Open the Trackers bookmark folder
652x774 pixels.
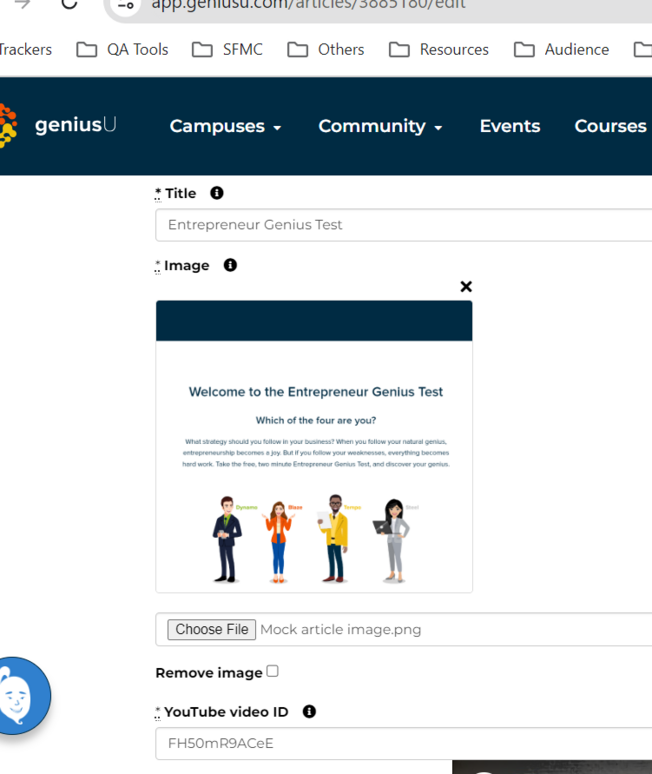(26, 49)
